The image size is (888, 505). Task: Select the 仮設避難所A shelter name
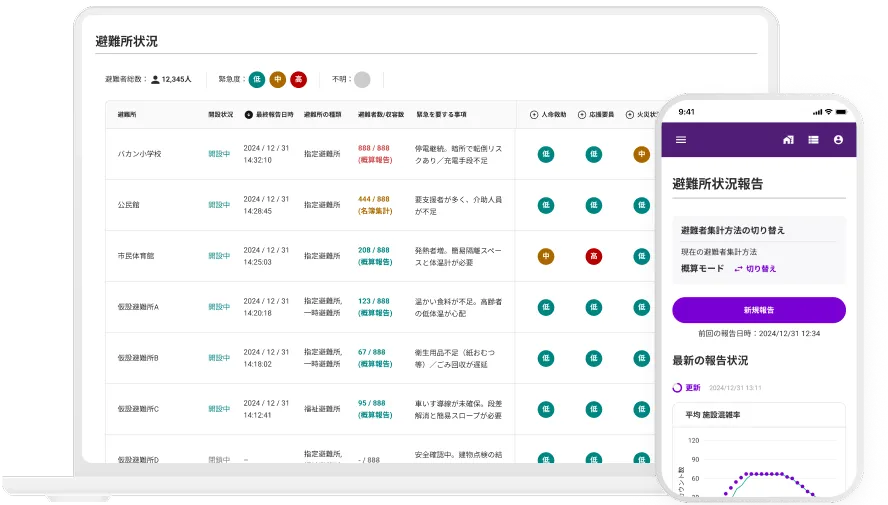pyautogui.click(x=138, y=307)
